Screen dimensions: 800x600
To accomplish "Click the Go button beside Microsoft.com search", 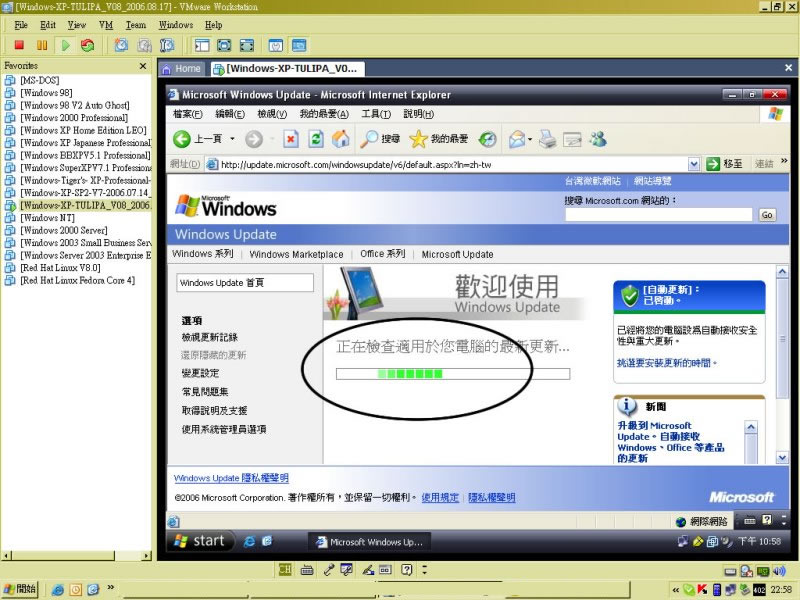I will [767, 215].
